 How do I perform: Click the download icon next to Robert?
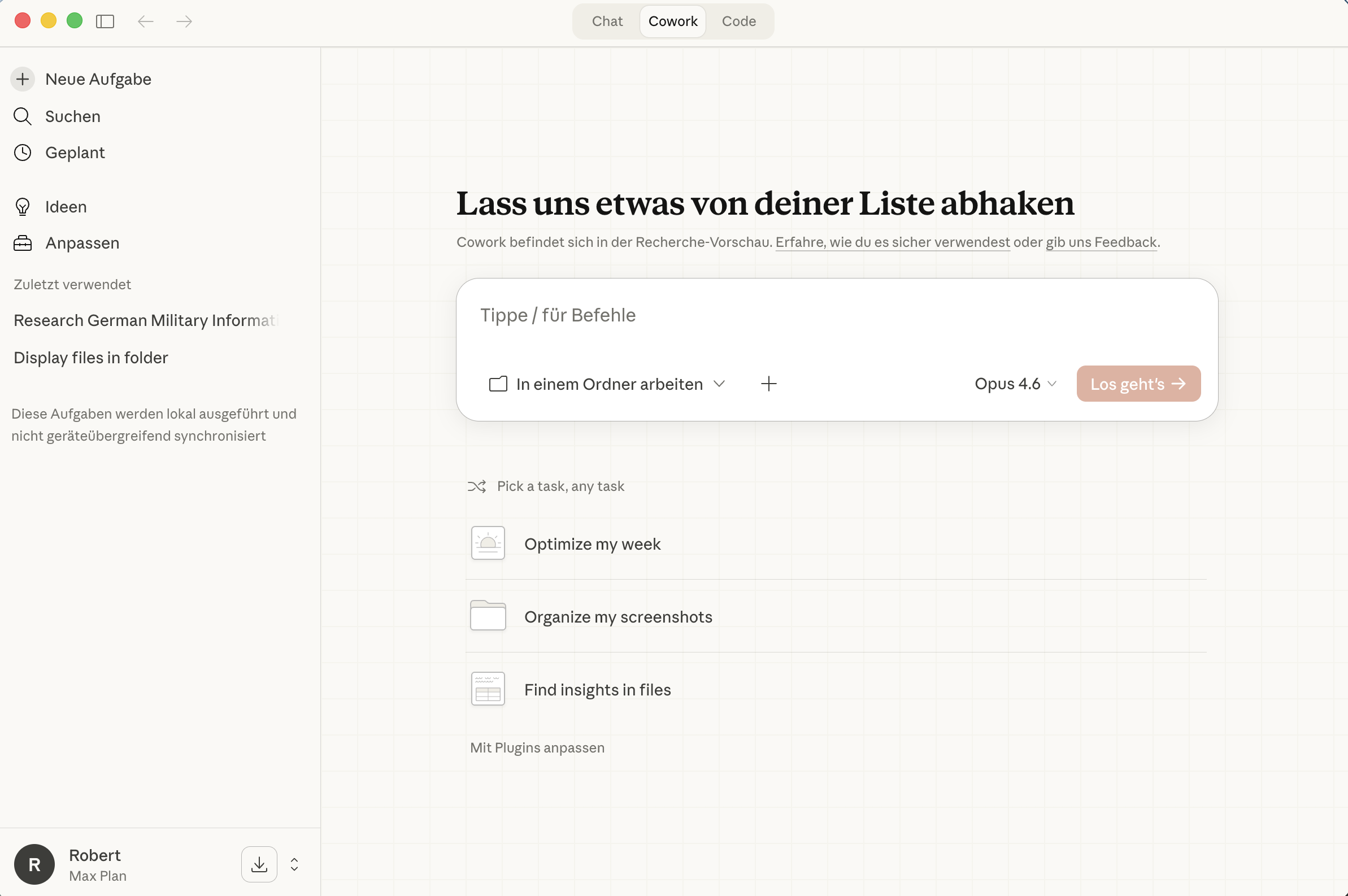[258, 864]
